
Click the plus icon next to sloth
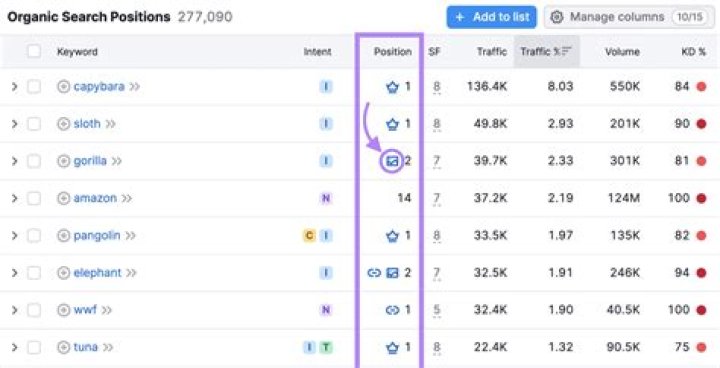tap(63, 124)
